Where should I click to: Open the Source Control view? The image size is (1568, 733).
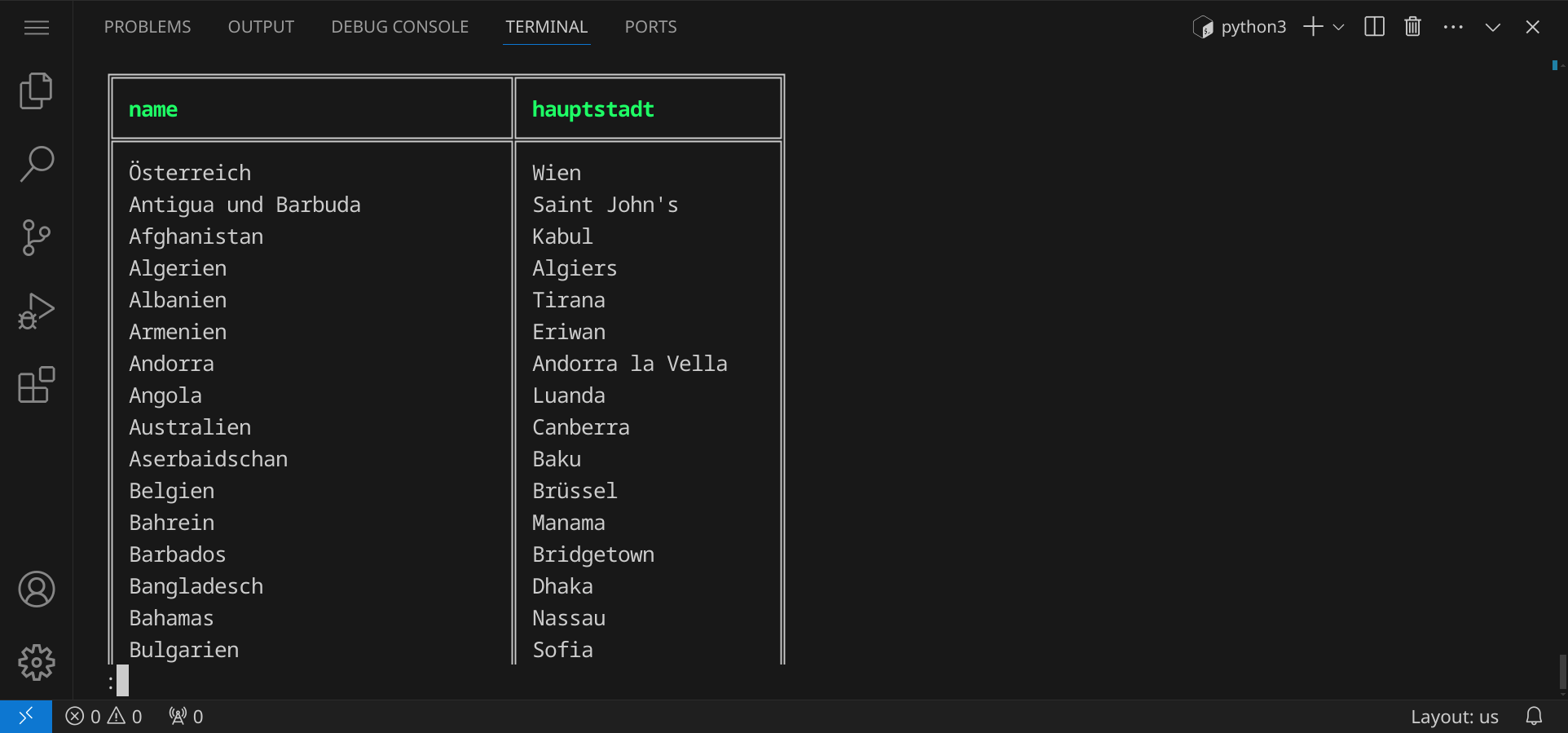pos(36,237)
